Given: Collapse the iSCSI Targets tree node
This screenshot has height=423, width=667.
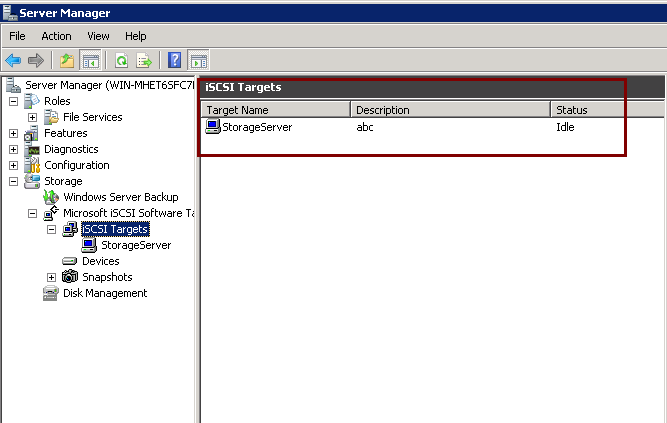Looking at the screenshot, I should [x=52, y=229].
